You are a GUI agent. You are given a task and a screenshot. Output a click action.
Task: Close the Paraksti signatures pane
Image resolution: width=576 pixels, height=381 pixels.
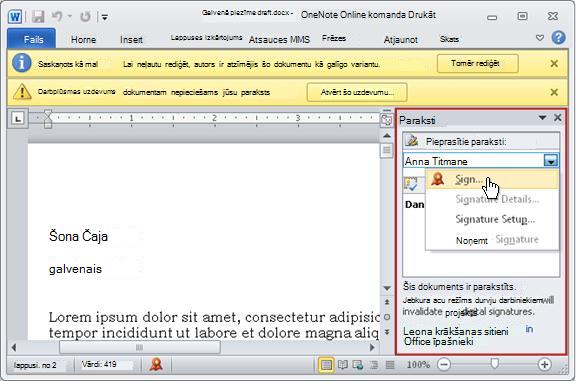point(558,118)
